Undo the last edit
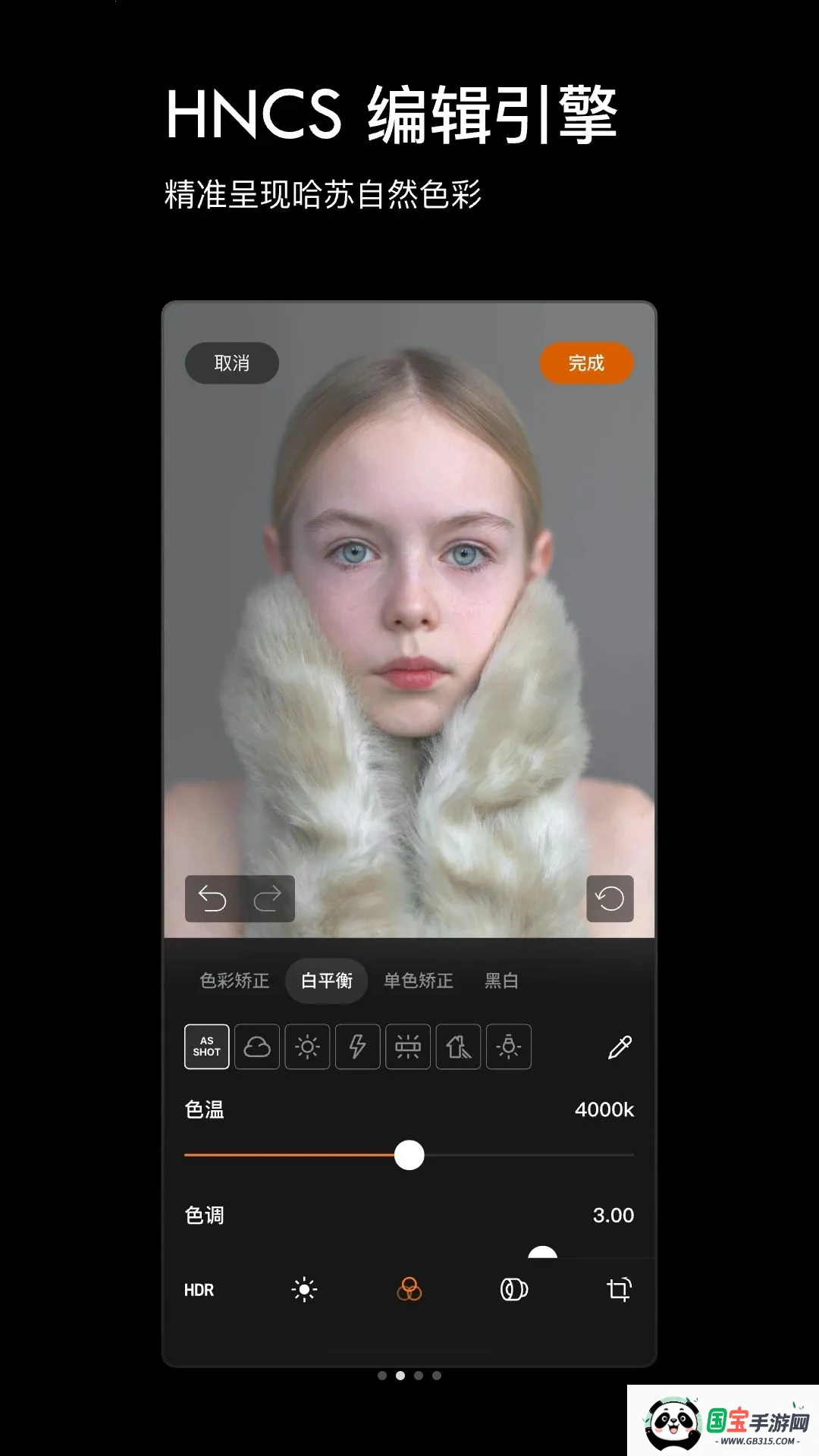This screenshot has width=819, height=1456. (212, 899)
